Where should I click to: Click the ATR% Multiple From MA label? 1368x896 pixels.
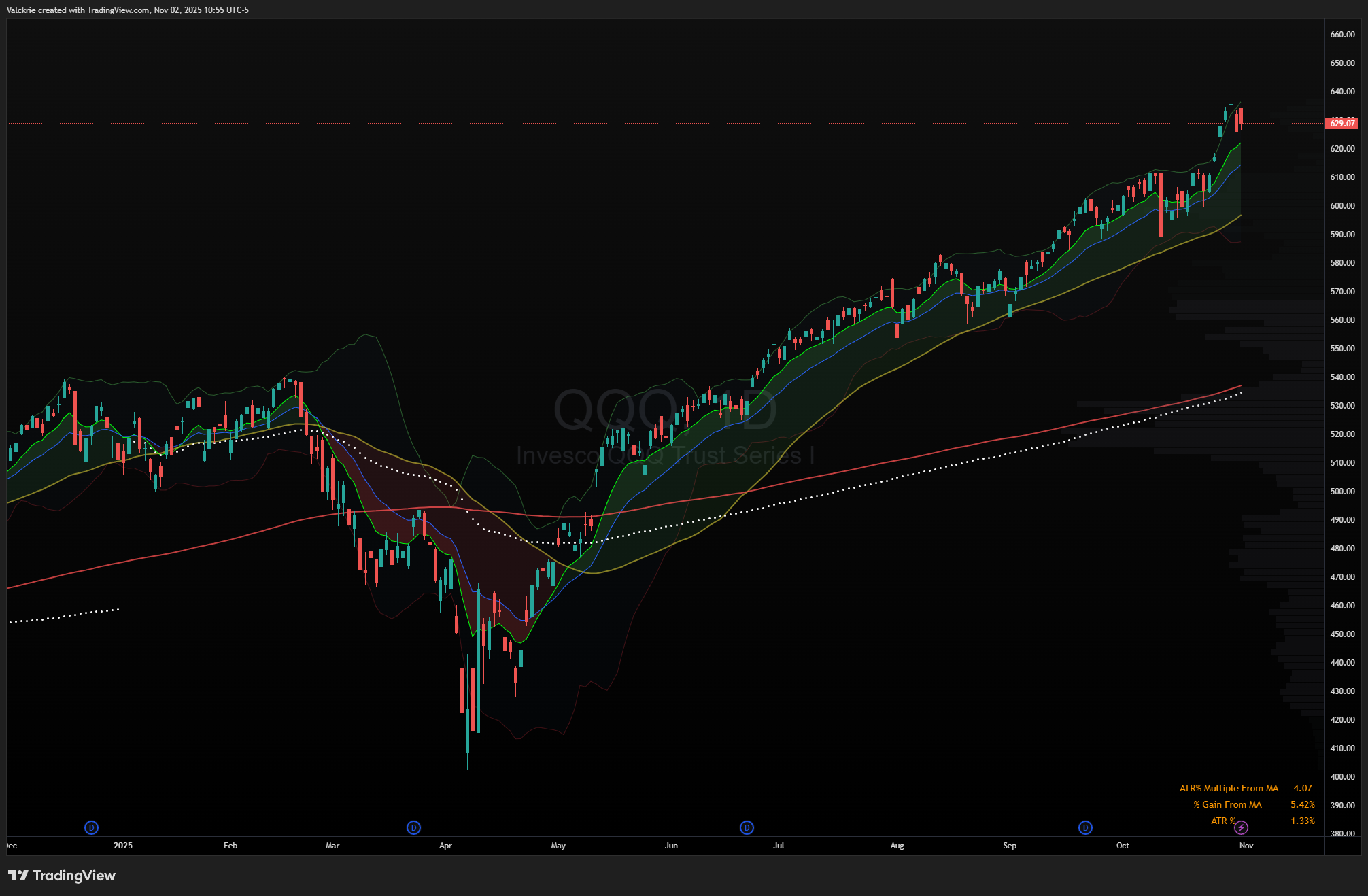(1228, 788)
